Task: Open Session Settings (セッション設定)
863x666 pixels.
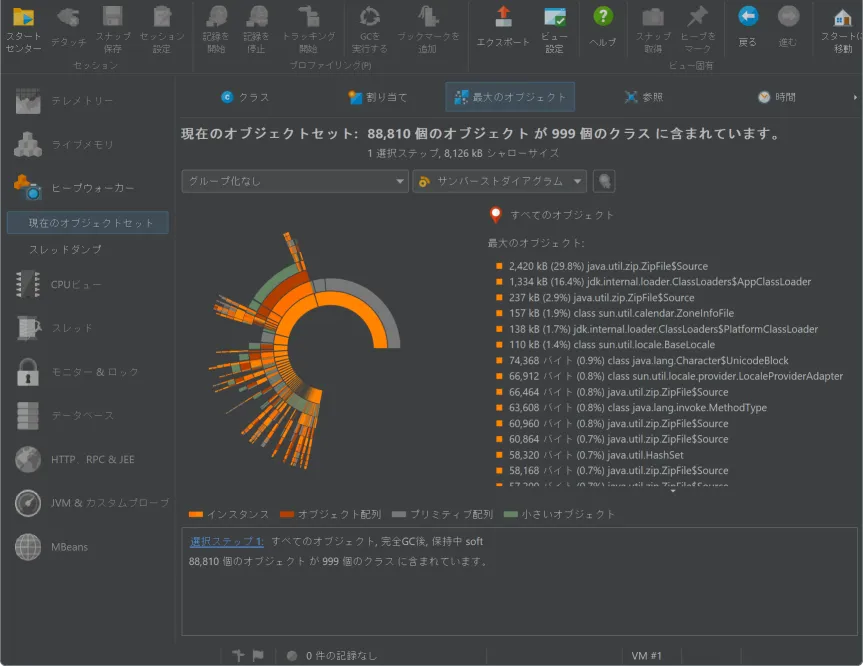Action: pos(162,30)
